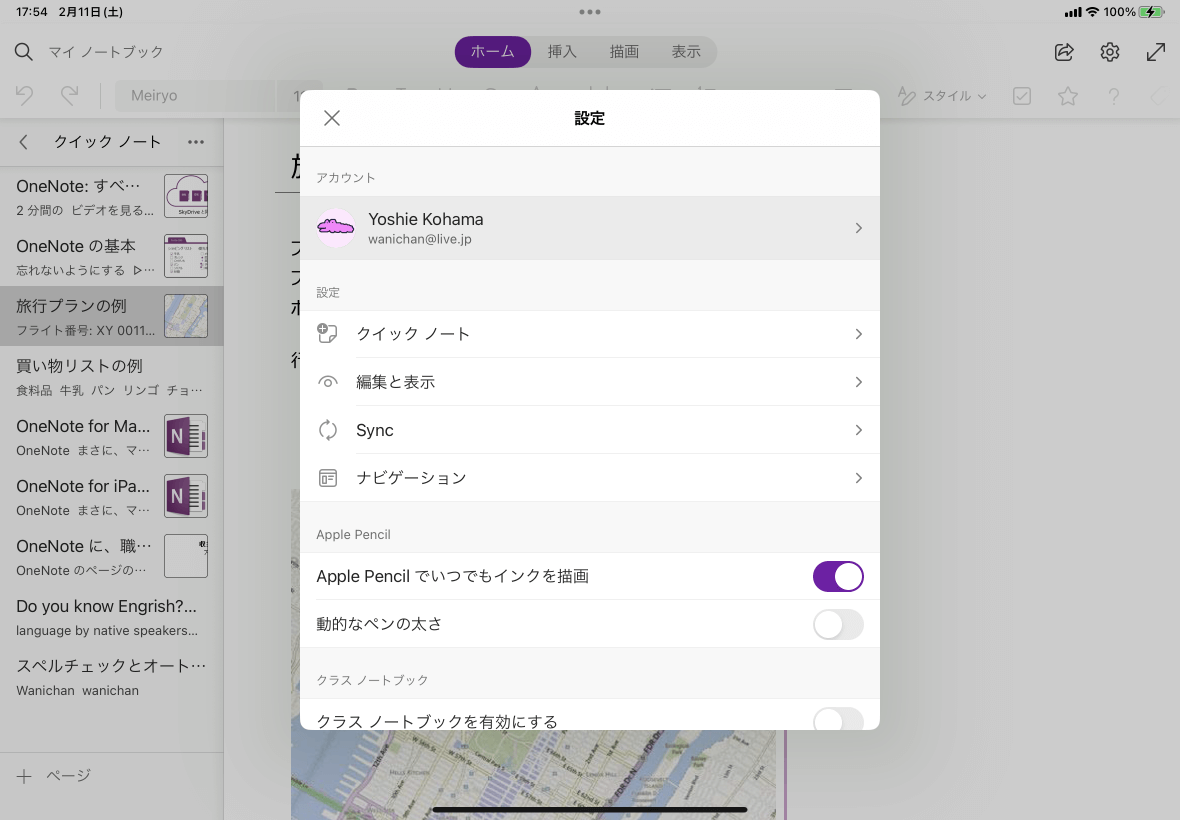Click the redo arrow icon
This screenshot has width=1180, height=820.
point(69,96)
